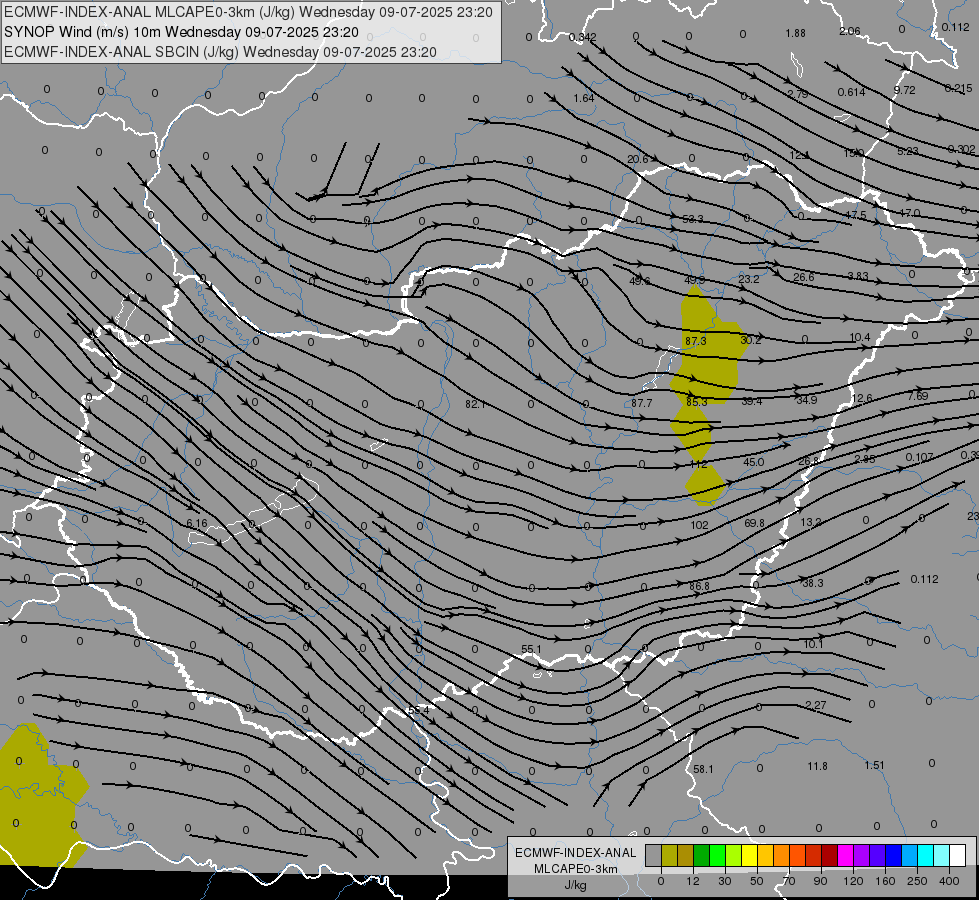Select map value '34.9'
This screenshot has width=979, height=900.
(807, 400)
